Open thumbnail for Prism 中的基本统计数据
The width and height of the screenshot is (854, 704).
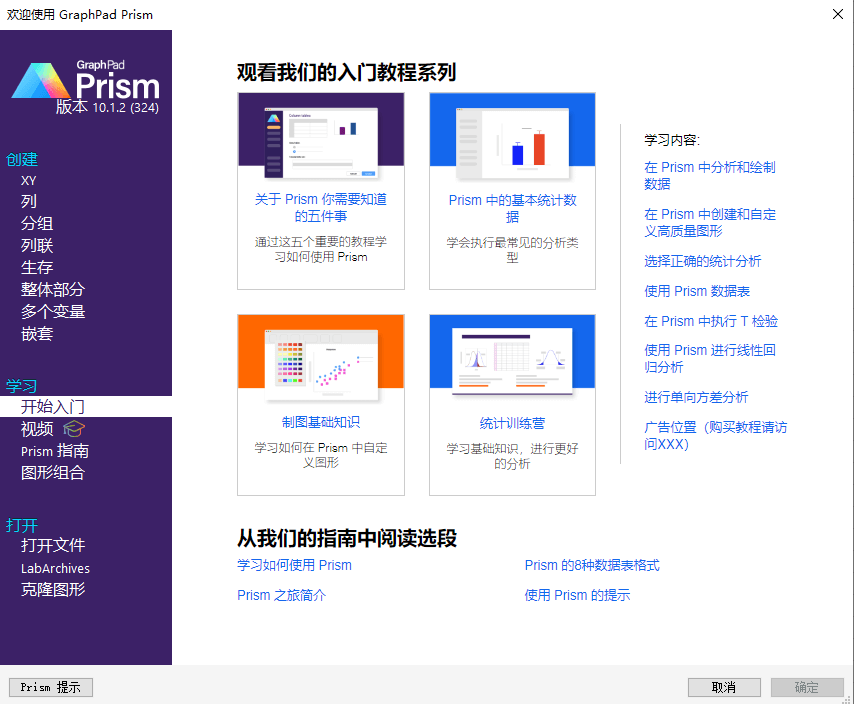pos(513,136)
